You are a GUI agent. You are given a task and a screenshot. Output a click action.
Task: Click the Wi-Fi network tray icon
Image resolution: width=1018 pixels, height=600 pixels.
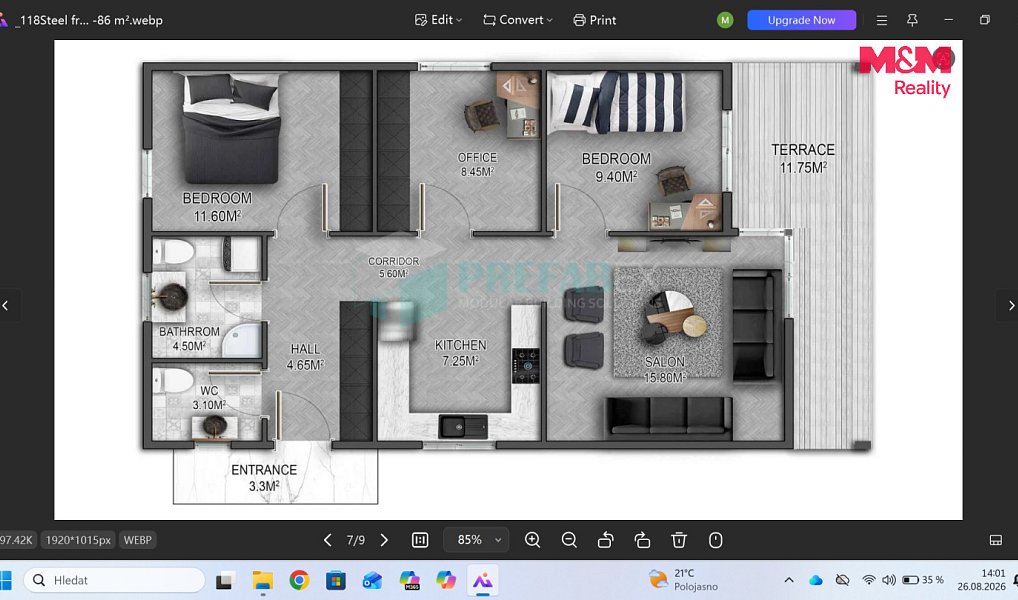(x=869, y=580)
